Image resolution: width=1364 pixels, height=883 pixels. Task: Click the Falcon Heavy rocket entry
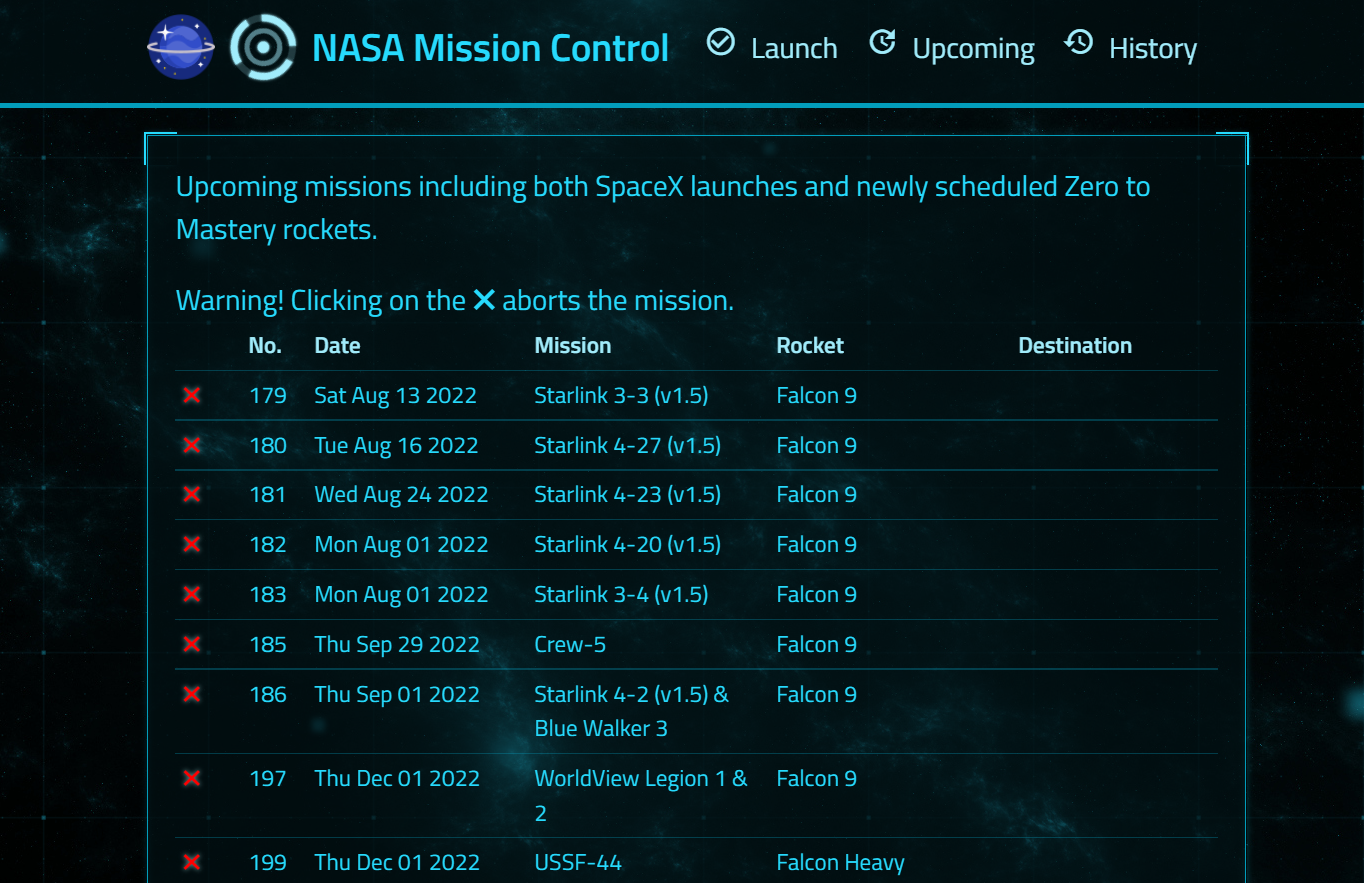(x=840, y=862)
